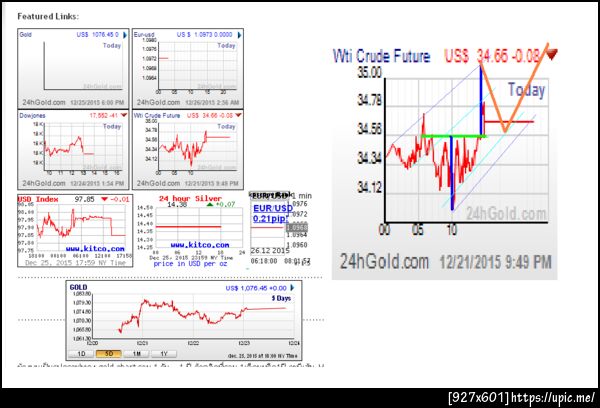The width and height of the screenshot is (600, 408).
Task: Click the blue arrow beside Gold price
Action: click(x=125, y=35)
